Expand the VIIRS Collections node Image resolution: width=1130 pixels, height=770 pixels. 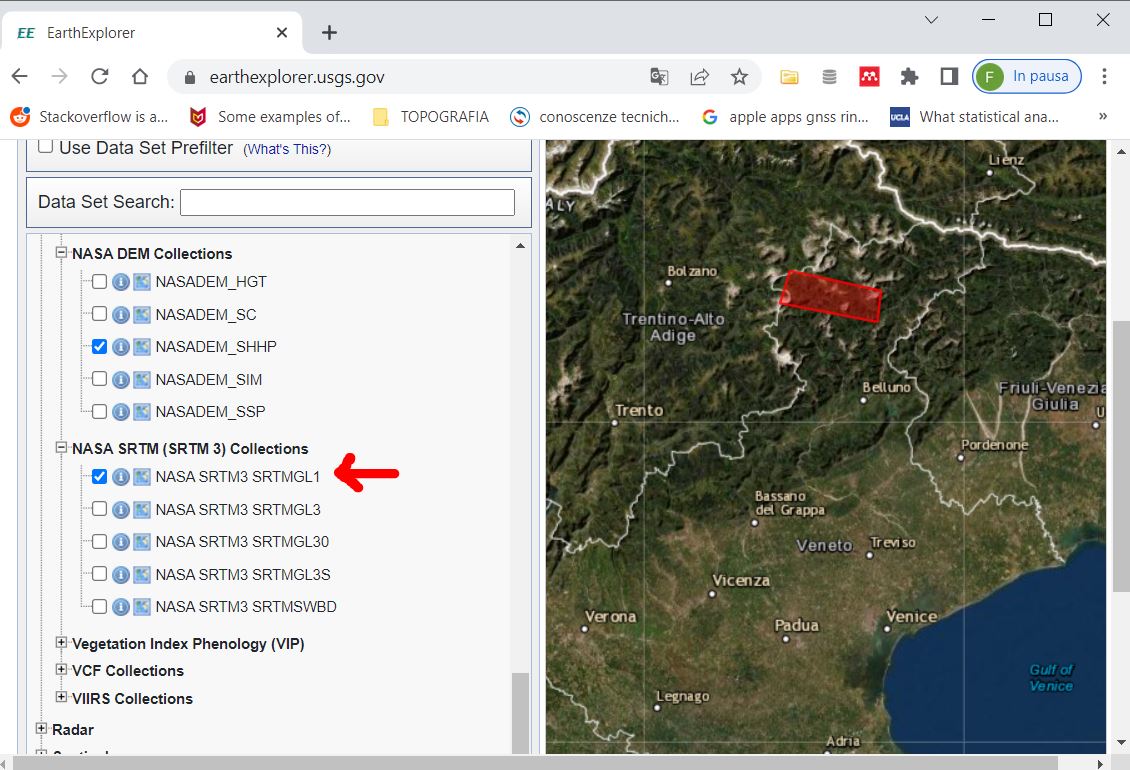pyautogui.click(x=61, y=697)
